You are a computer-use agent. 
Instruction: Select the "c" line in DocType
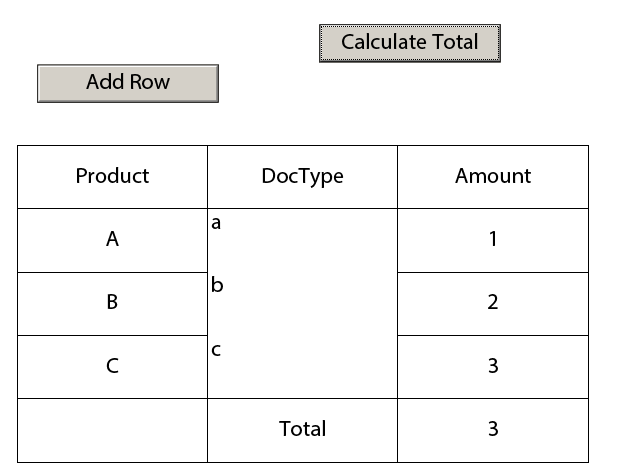coord(216,350)
